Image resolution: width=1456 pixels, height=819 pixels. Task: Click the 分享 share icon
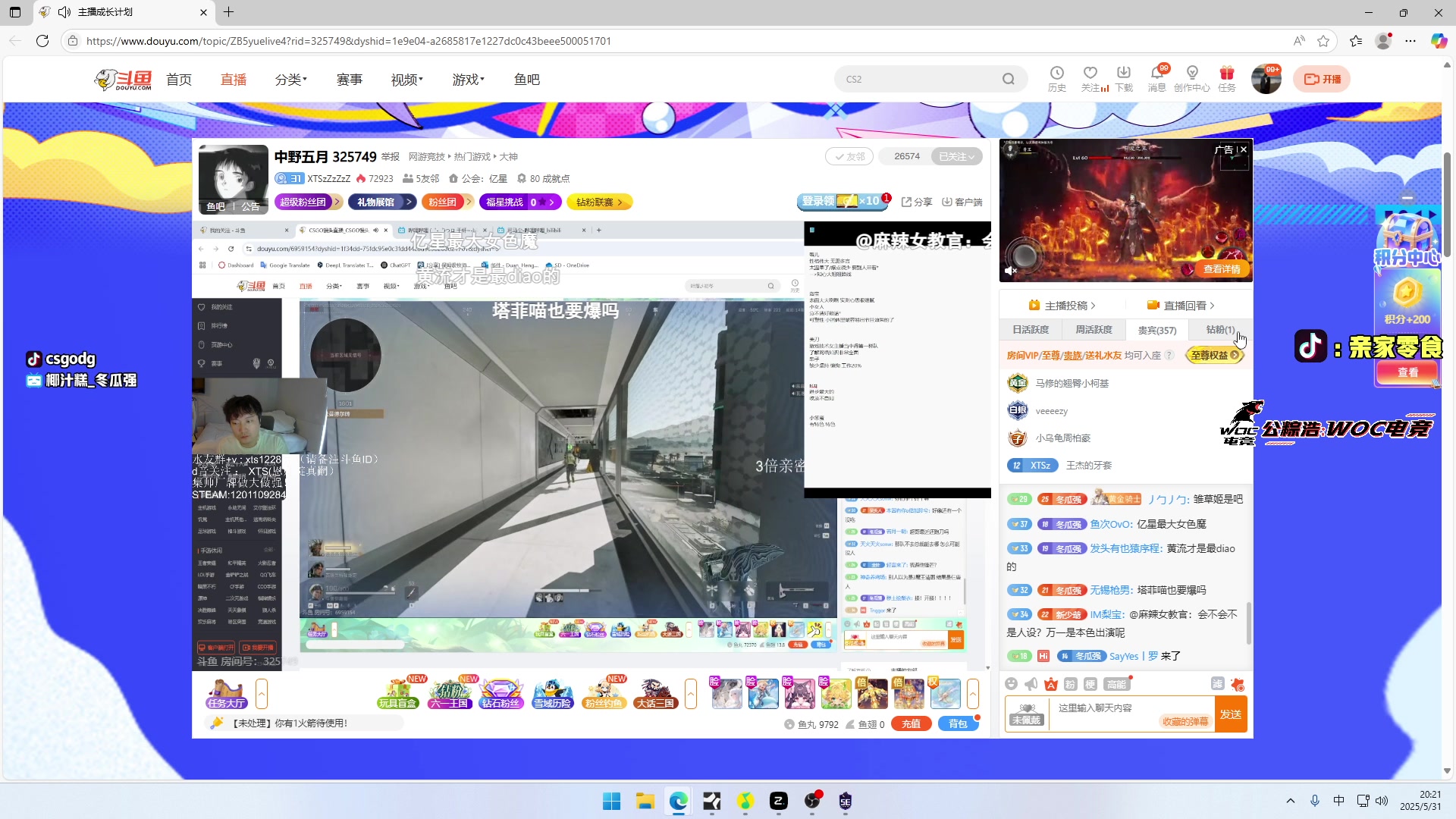(x=916, y=202)
